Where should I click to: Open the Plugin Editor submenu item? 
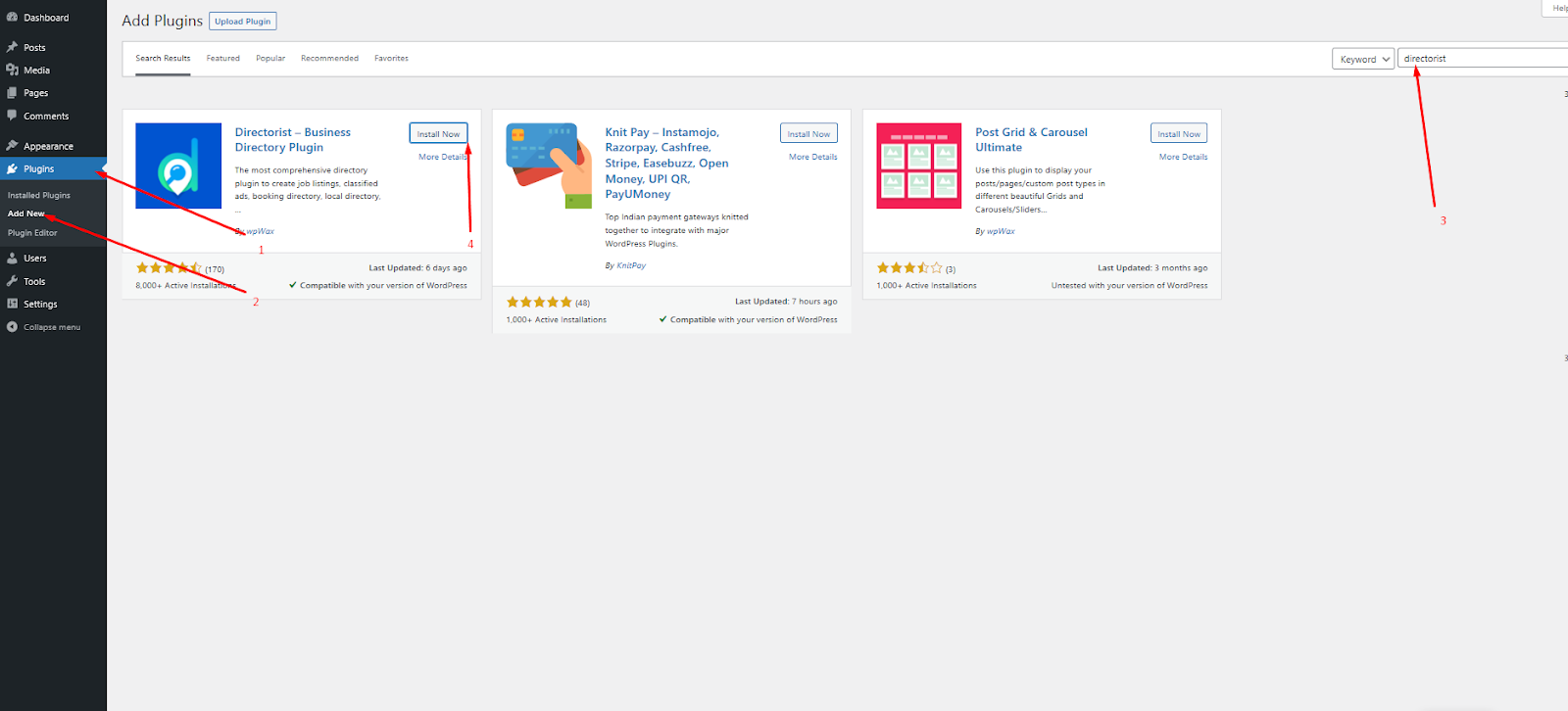click(x=32, y=233)
